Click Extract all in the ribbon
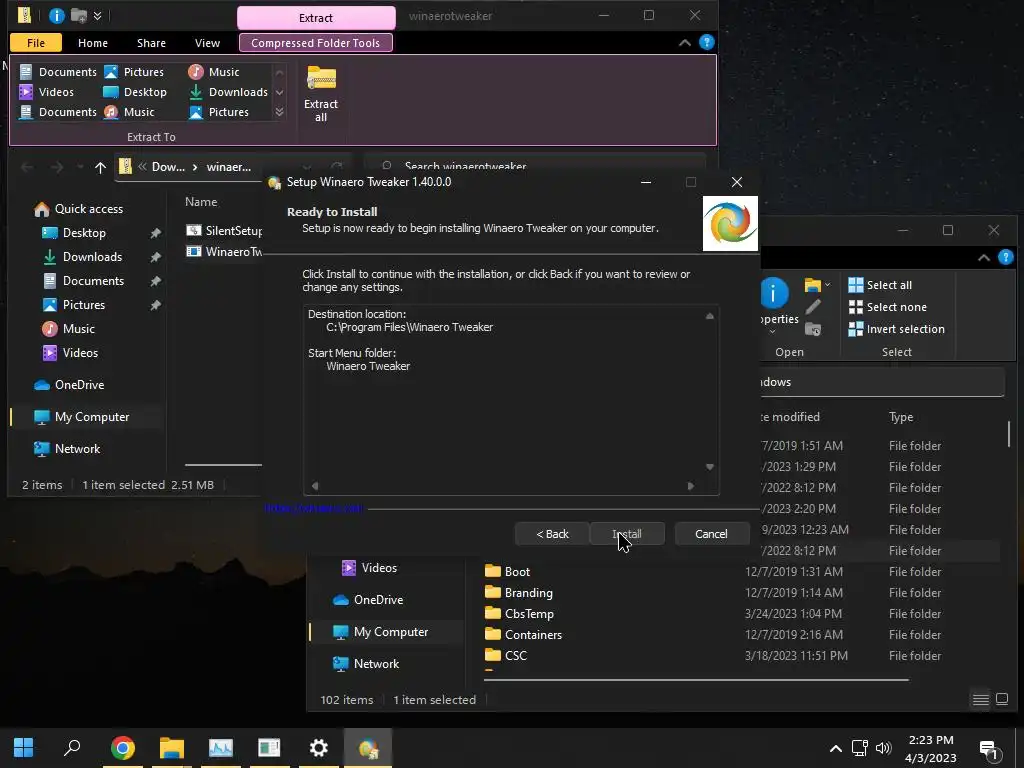This screenshot has width=1024, height=768. point(321,94)
